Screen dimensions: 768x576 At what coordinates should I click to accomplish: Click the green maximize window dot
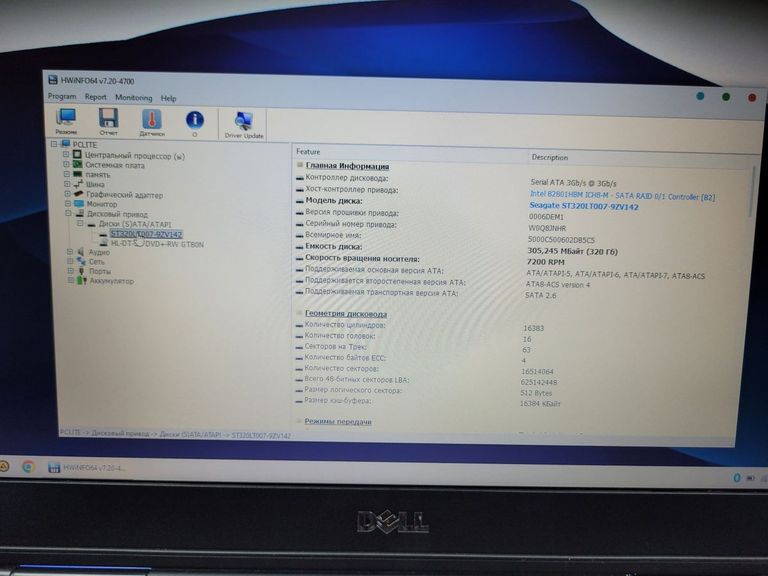(x=726, y=97)
